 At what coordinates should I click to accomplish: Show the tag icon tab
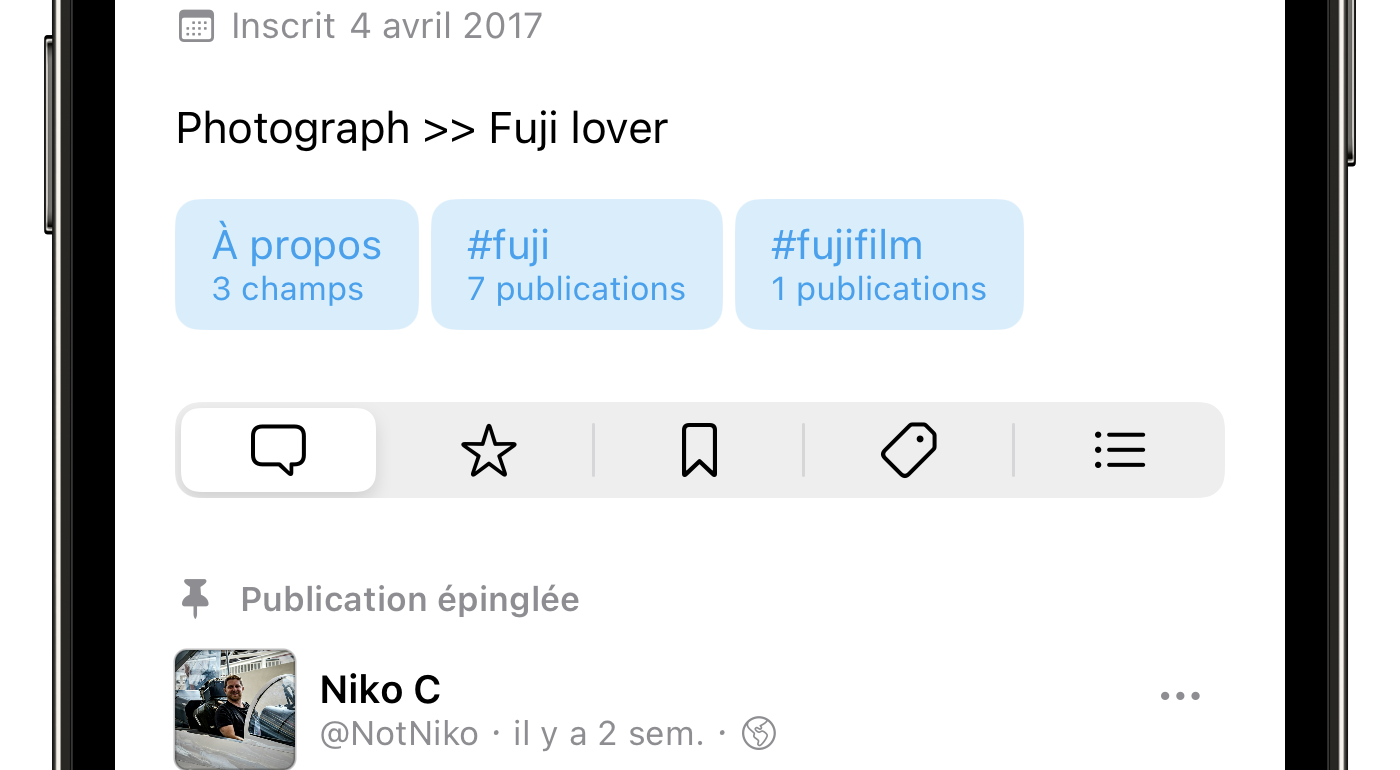click(x=909, y=450)
